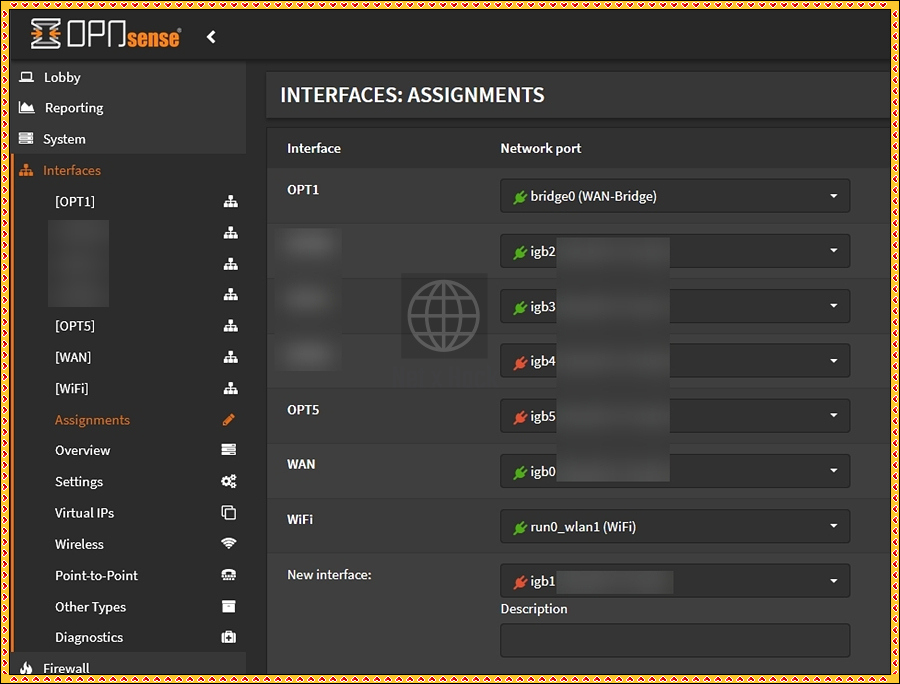Open the OPT5 igb5 port dropdown
Viewport: 900px width, 684px height.
click(675, 416)
